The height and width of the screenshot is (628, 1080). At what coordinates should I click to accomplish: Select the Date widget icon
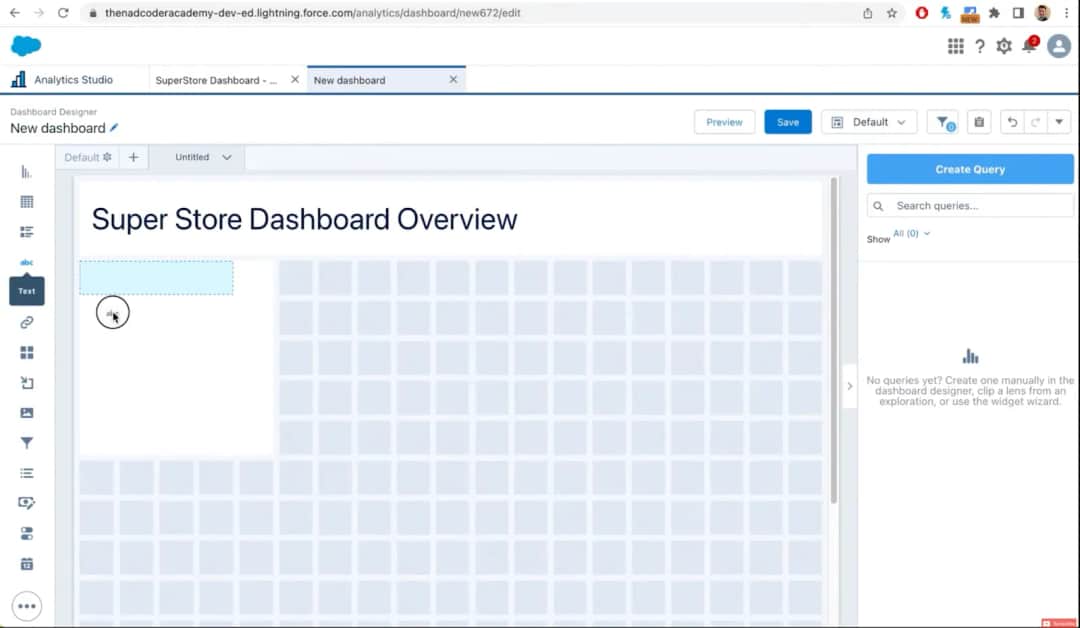26,564
